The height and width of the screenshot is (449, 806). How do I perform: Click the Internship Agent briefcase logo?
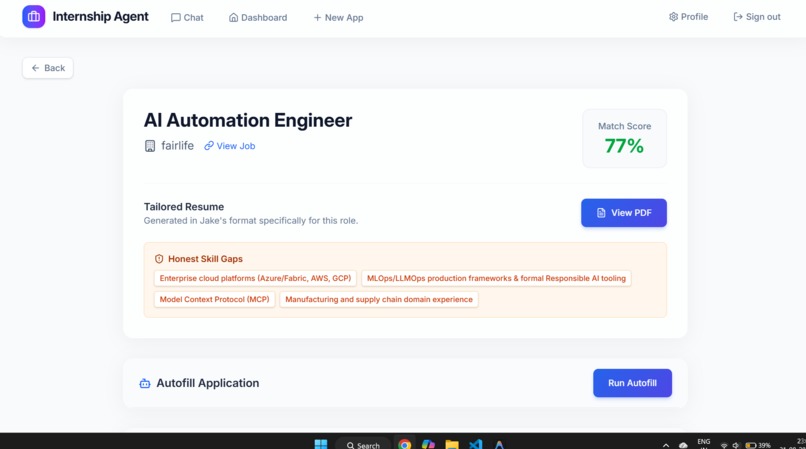point(33,16)
